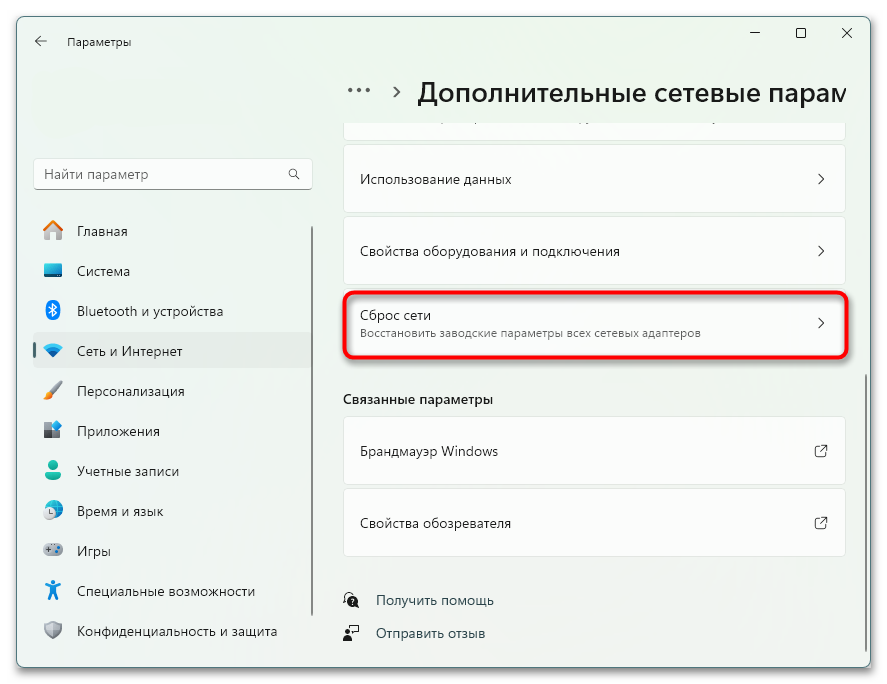Click the Приложения apps icon

(x=53, y=430)
